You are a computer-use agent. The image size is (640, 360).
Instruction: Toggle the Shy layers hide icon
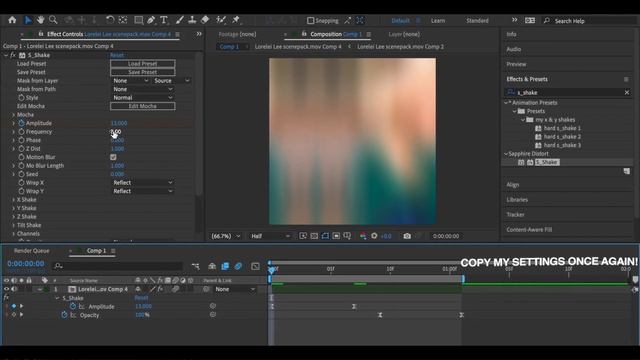click(x=212, y=266)
